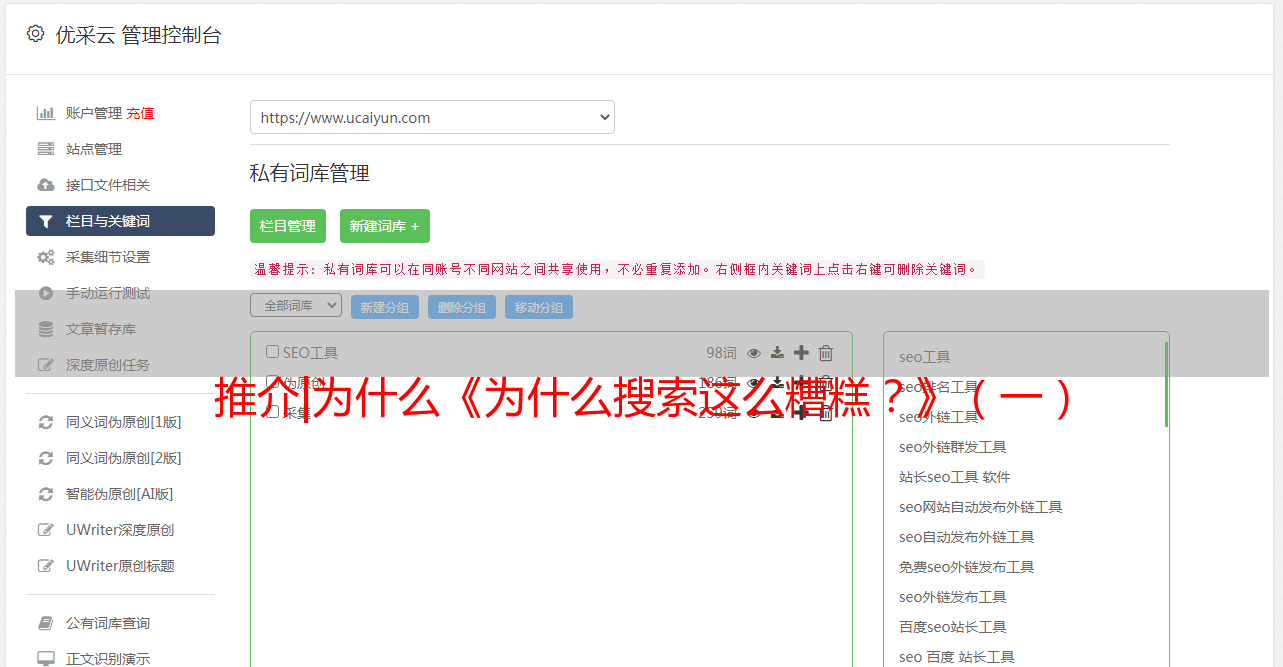Click the green 栏目管理 button

point(288,226)
